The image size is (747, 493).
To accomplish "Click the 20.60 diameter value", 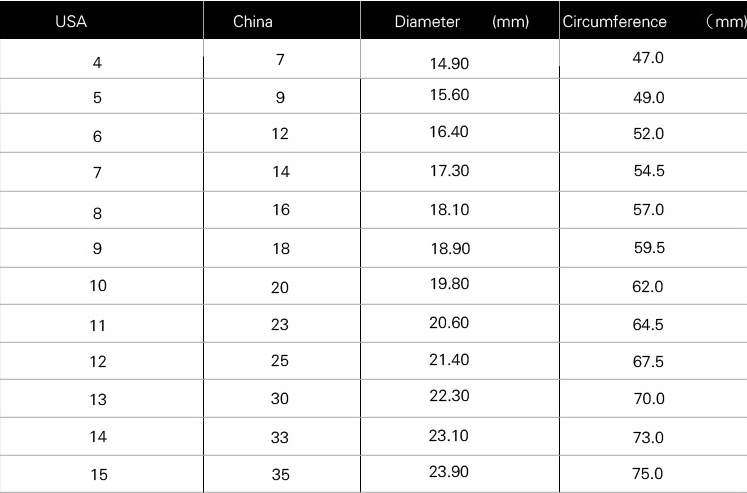I will click(449, 323).
